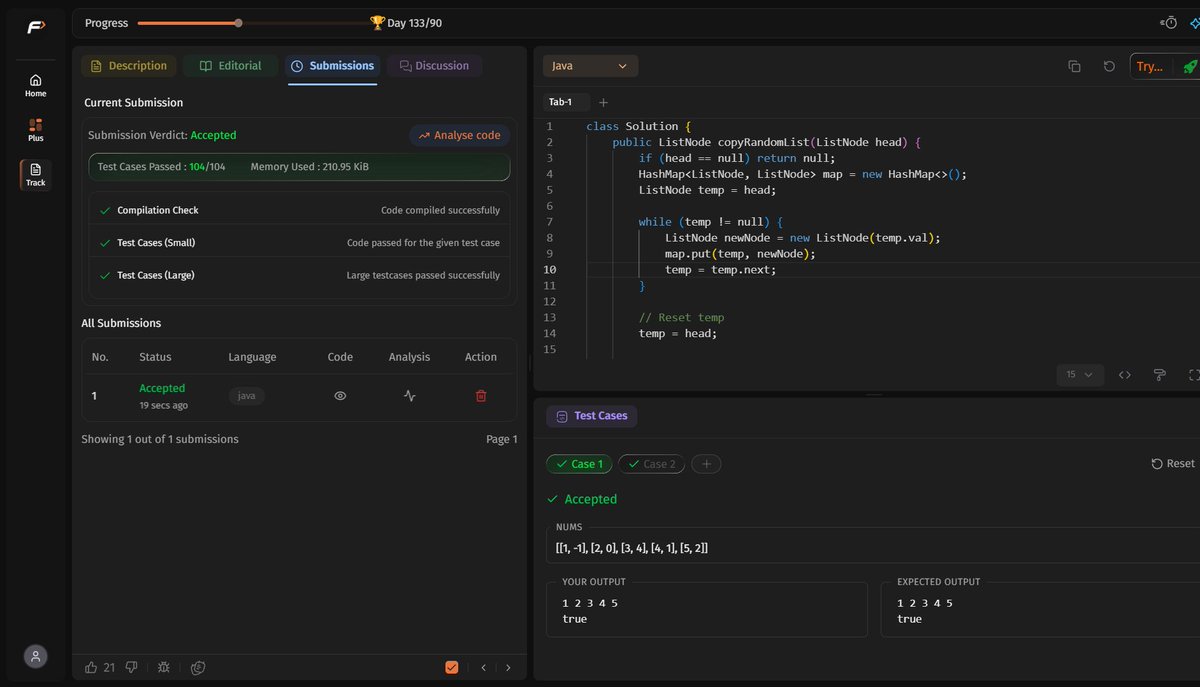1200x687 pixels.
Task: Select test Case 2
Action: (651, 464)
